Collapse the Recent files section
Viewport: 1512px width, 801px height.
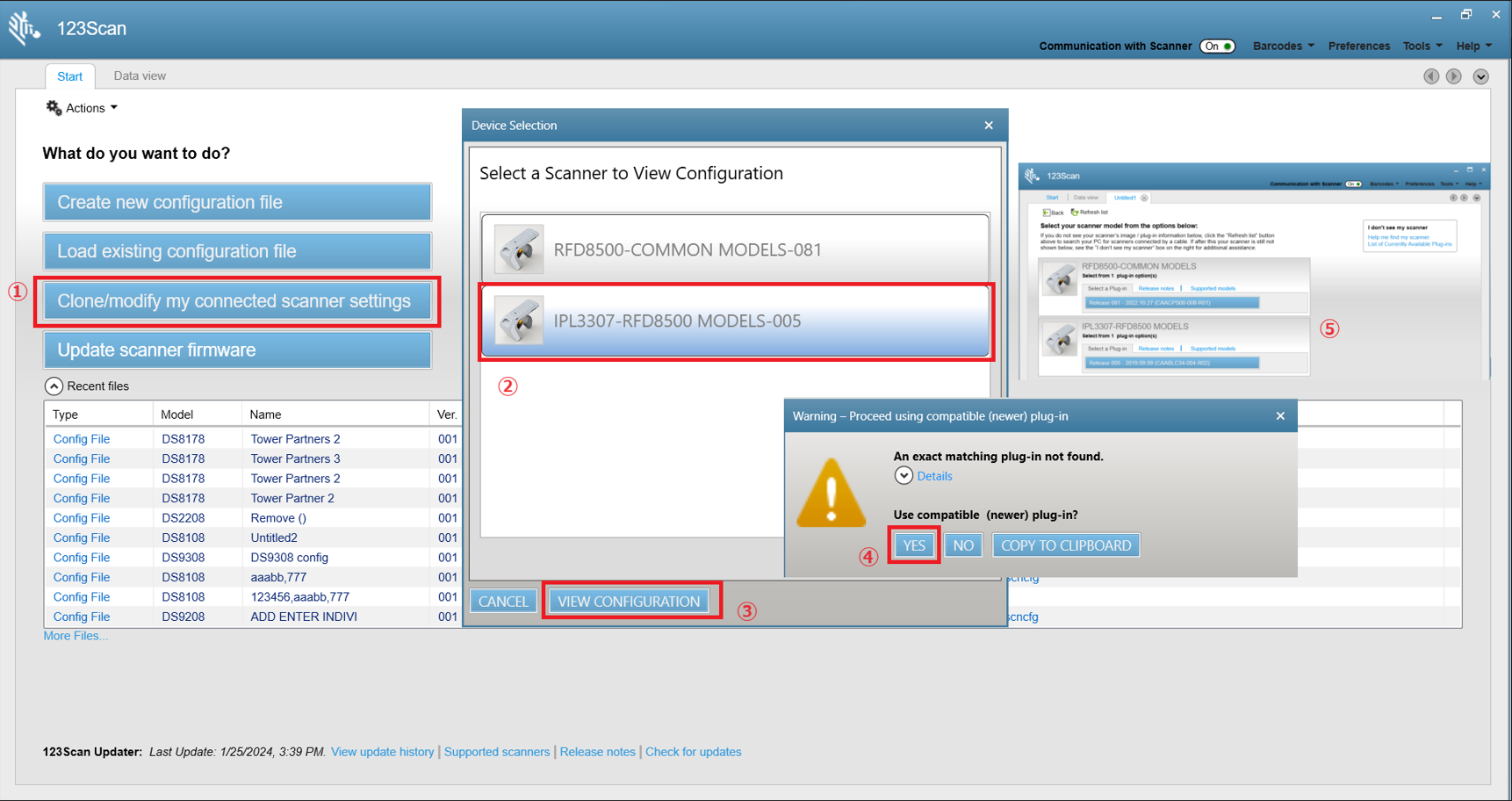pyautogui.click(x=54, y=386)
